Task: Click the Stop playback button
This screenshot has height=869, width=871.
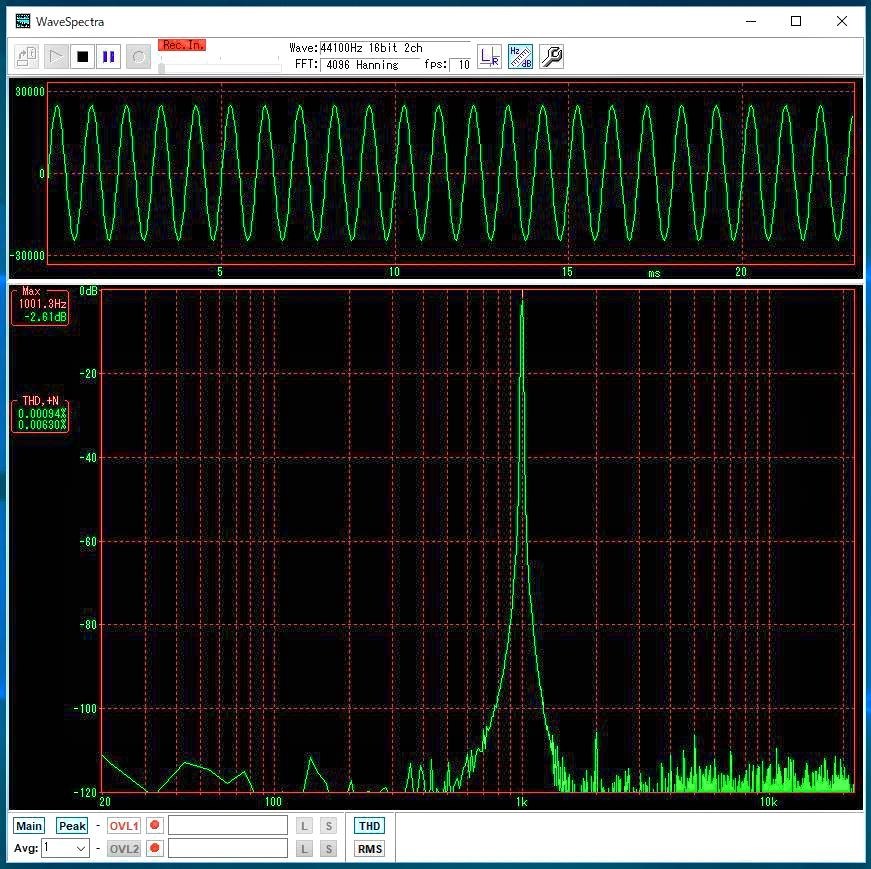Action: click(83, 57)
